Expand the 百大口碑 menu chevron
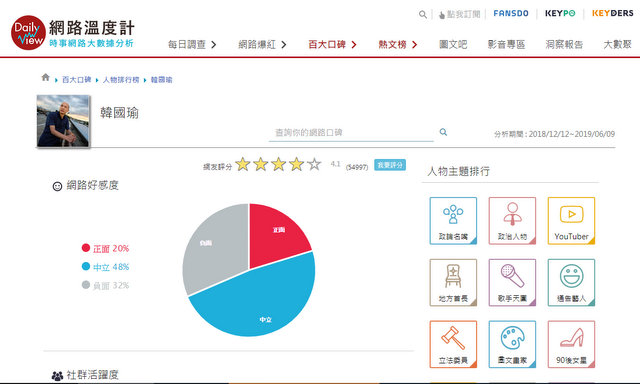Image resolution: width=640 pixels, height=384 pixels. (354, 44)
